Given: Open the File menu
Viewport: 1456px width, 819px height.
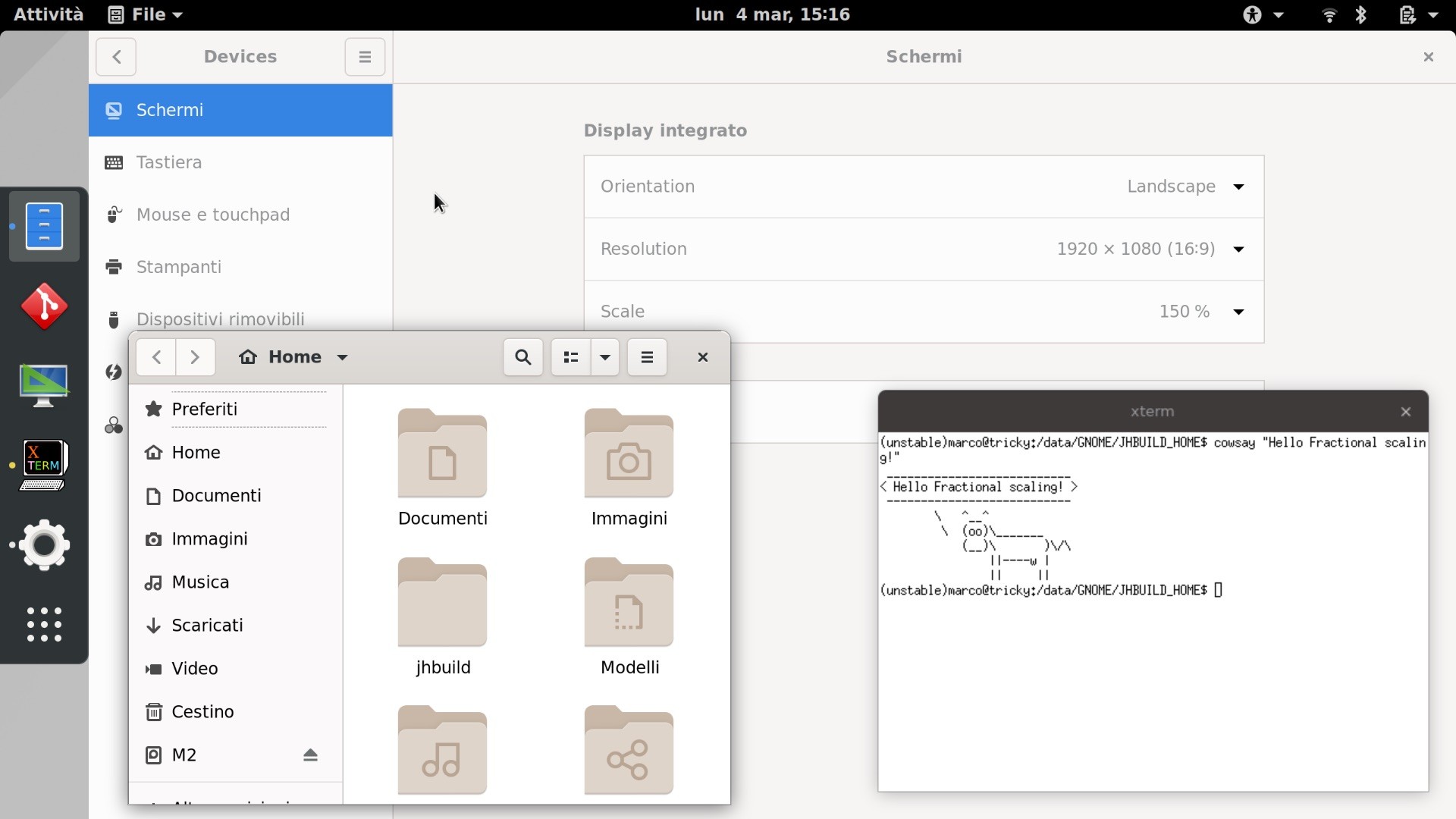Looking at the screenshot, I should pyautogui.click(x=145, y=14).
